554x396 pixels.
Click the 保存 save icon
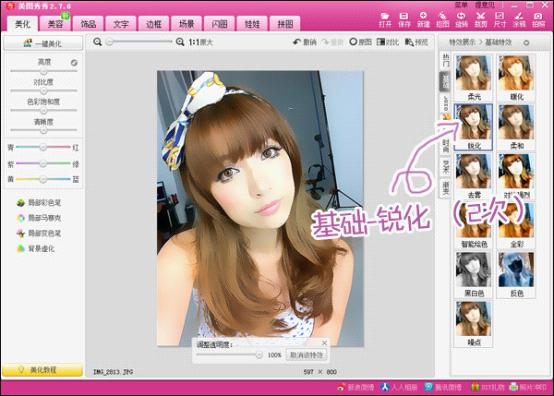click(404, 20)
